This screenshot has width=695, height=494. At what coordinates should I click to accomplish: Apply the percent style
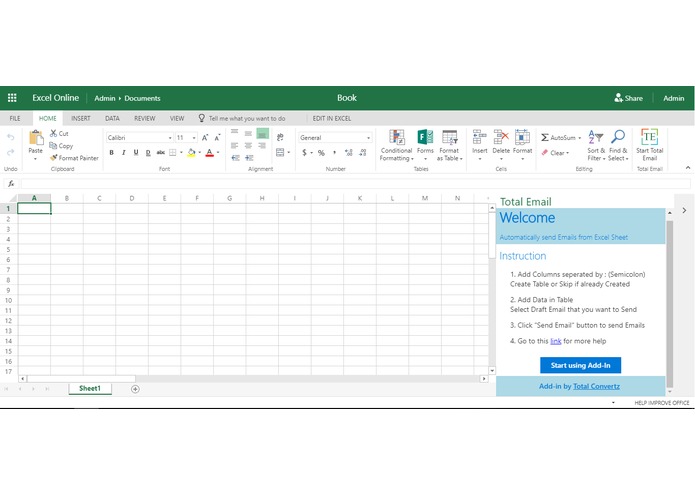click(x=321, y=152)
